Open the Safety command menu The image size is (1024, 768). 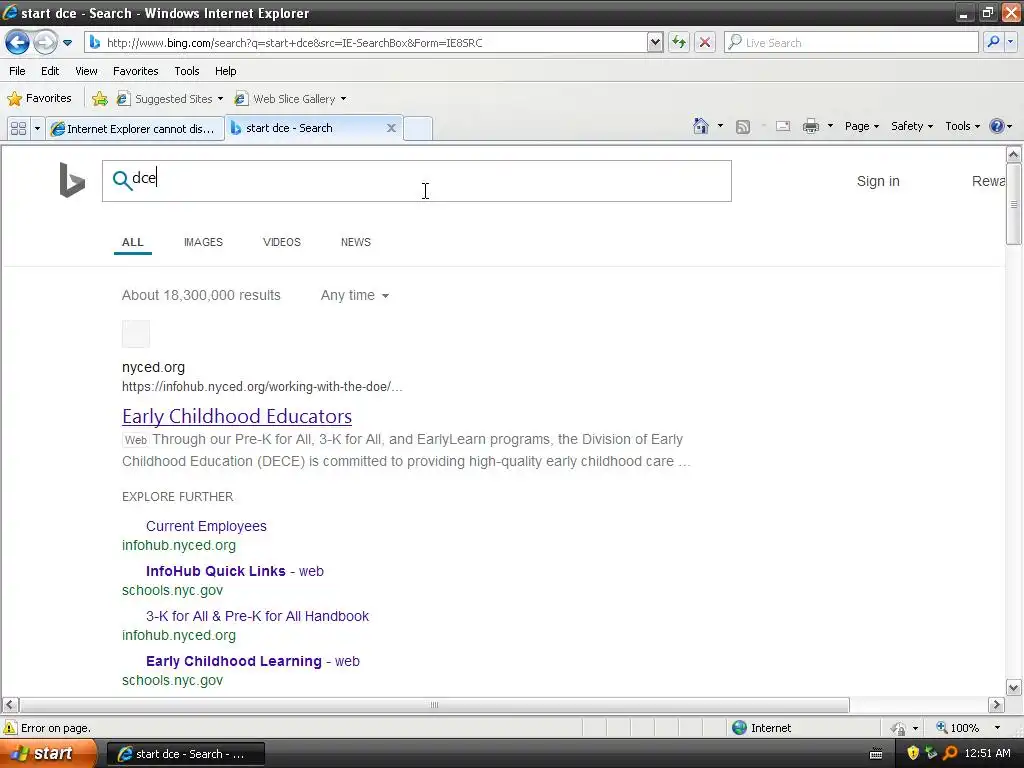(912, 126)
